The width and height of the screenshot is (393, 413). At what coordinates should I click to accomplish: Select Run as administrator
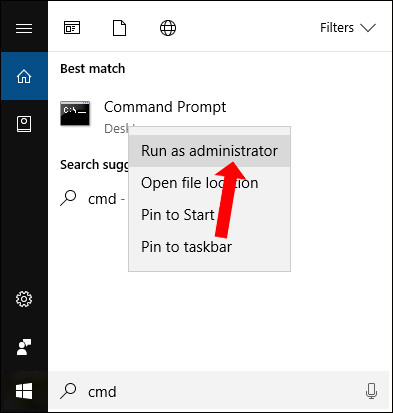[x=209, y=151]
